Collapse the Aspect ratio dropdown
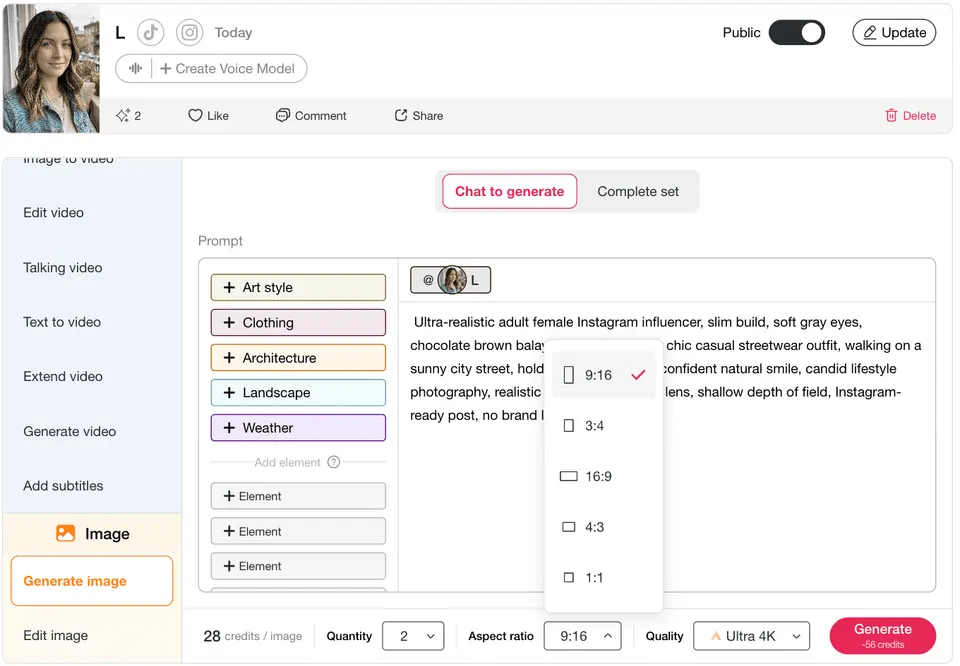This screenshot has height=666, width=960. pos(582,636)
